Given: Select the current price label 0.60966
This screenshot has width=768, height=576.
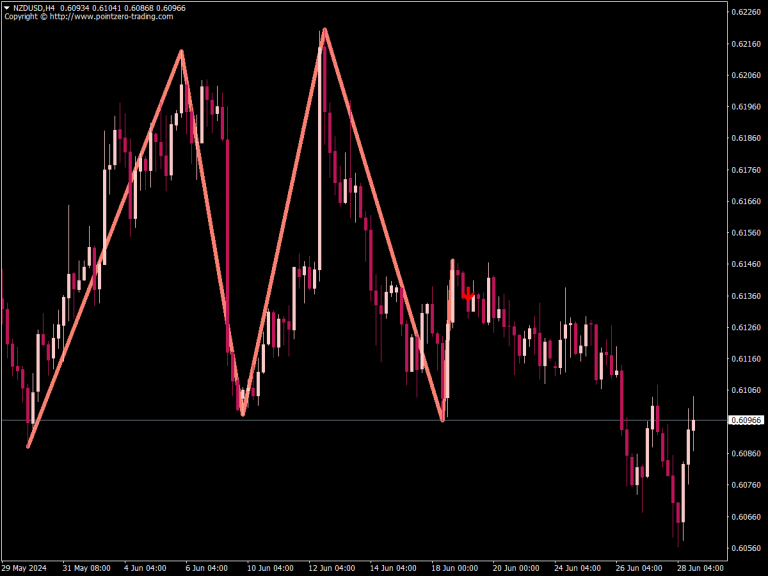Looking at the screenshot, I should pyautogui.click(x=746, y=420).
